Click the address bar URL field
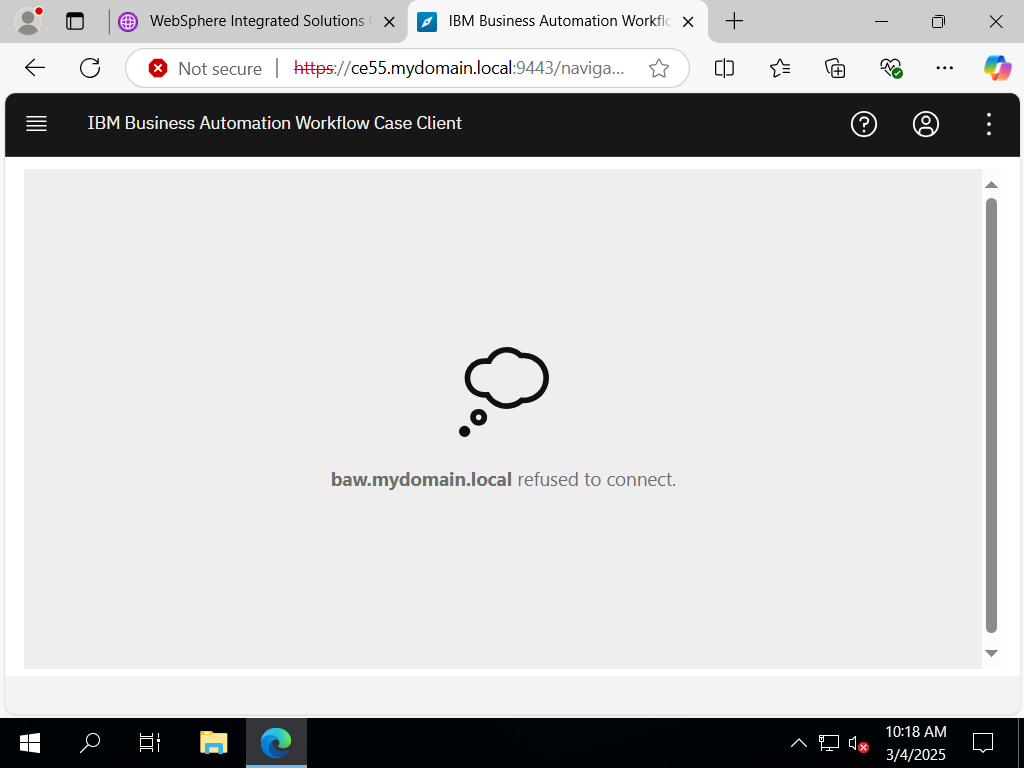 point(458,68)
